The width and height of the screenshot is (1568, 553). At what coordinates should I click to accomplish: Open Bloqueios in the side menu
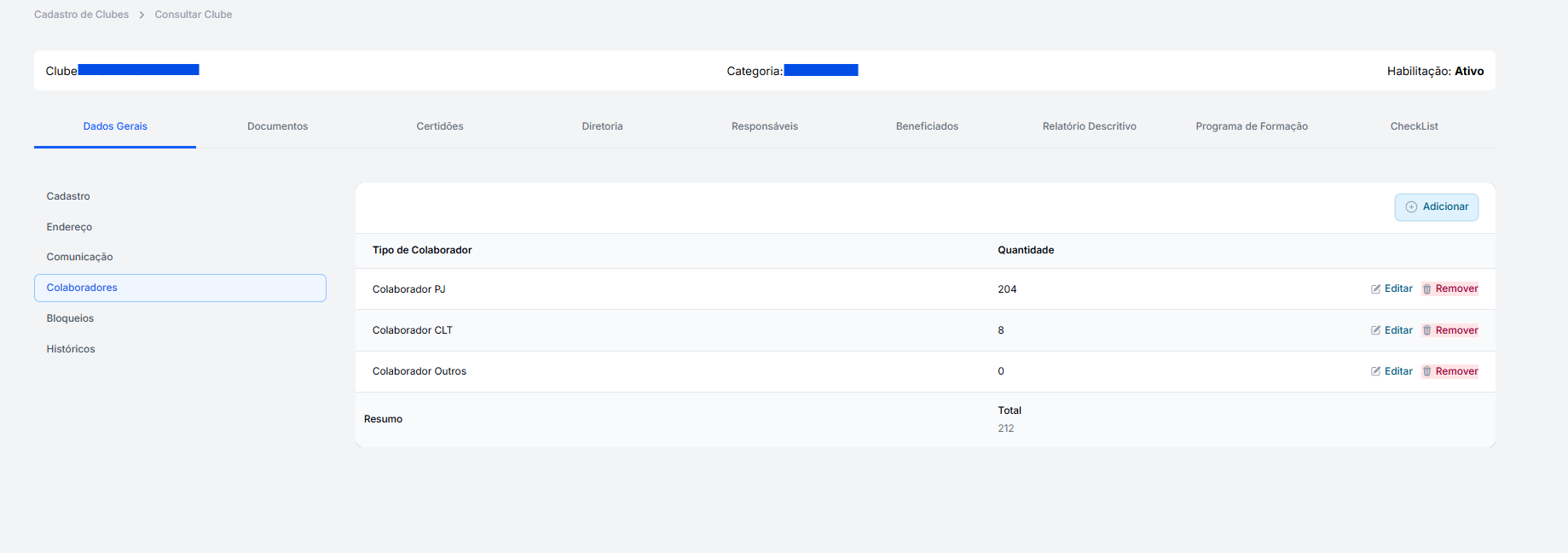coord(70,318)
